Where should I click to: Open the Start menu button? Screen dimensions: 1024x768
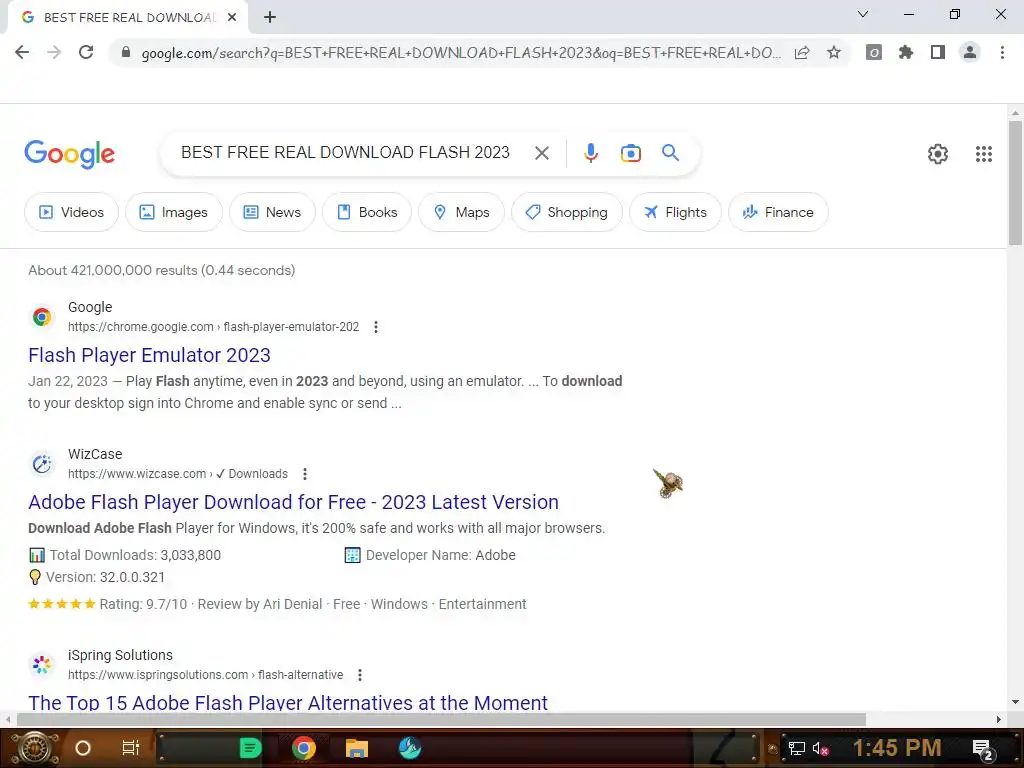tap(35, 748)
